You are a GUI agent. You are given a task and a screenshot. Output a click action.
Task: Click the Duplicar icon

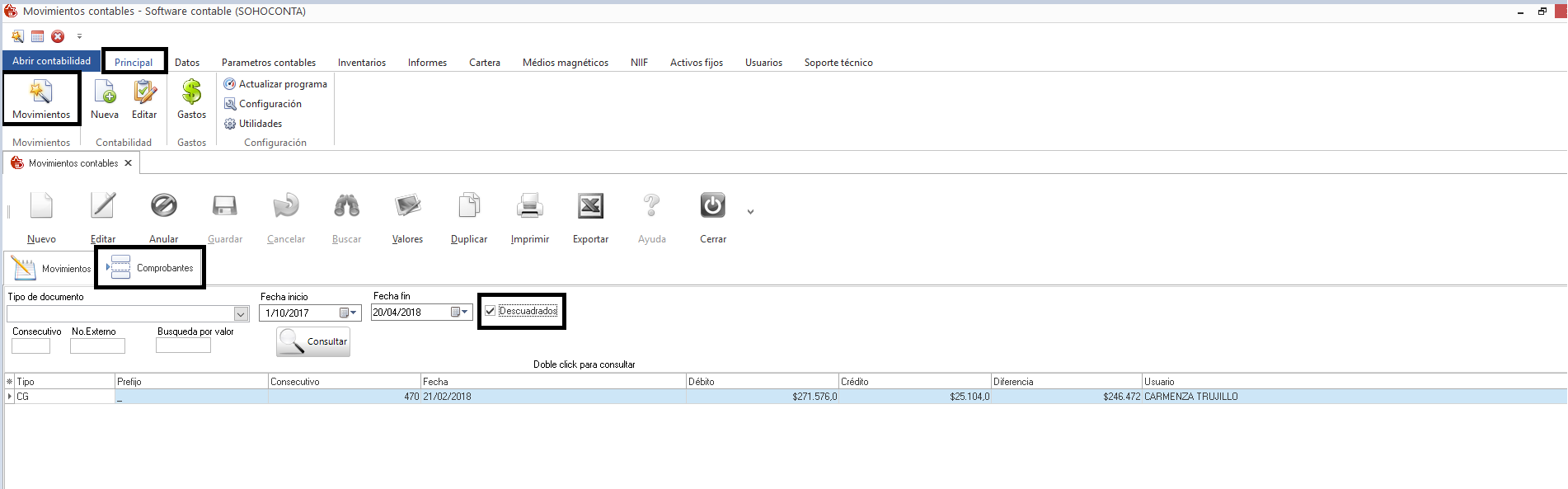click(x=468, y=206)
